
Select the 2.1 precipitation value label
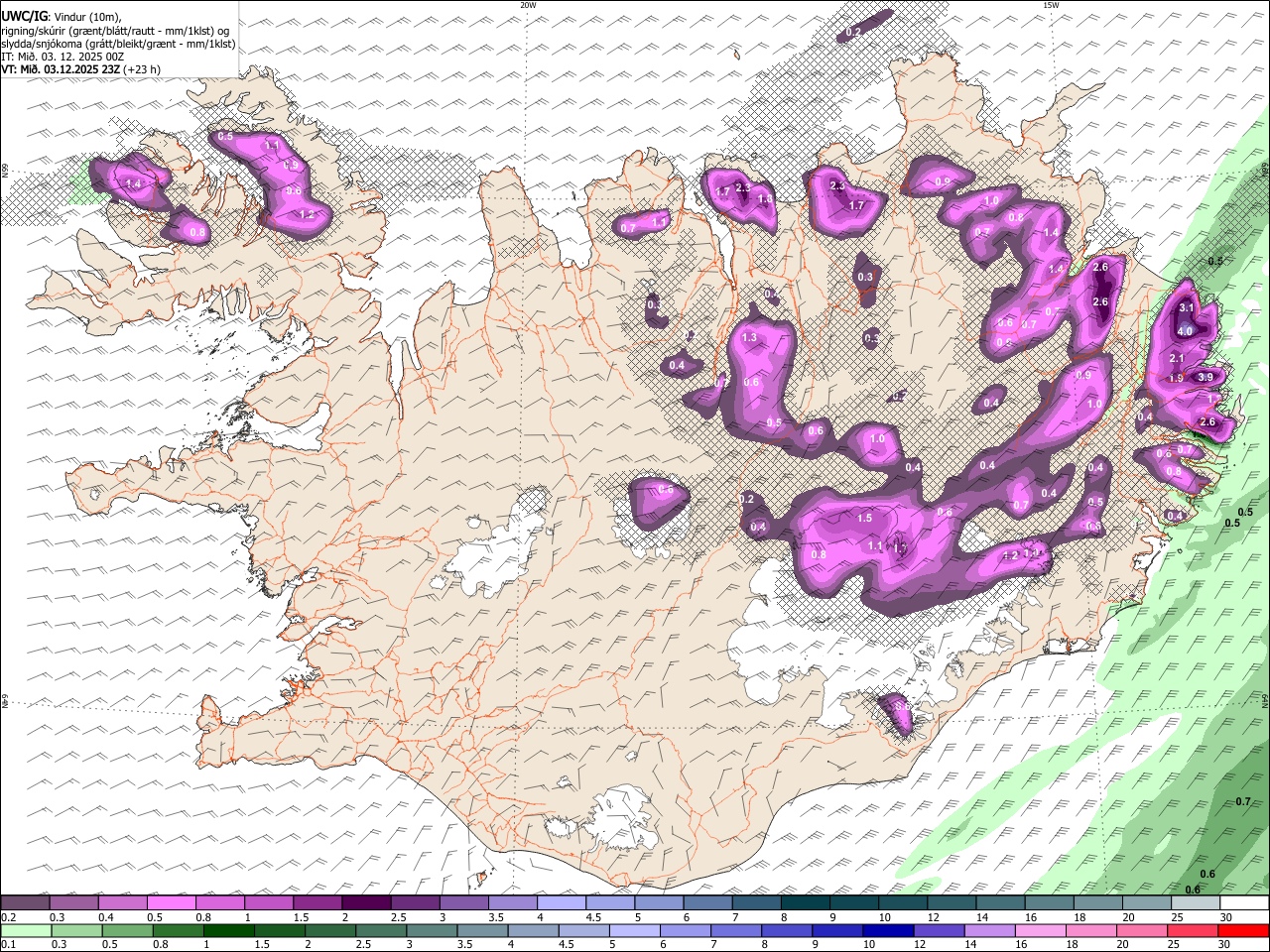pos(1178,358)
